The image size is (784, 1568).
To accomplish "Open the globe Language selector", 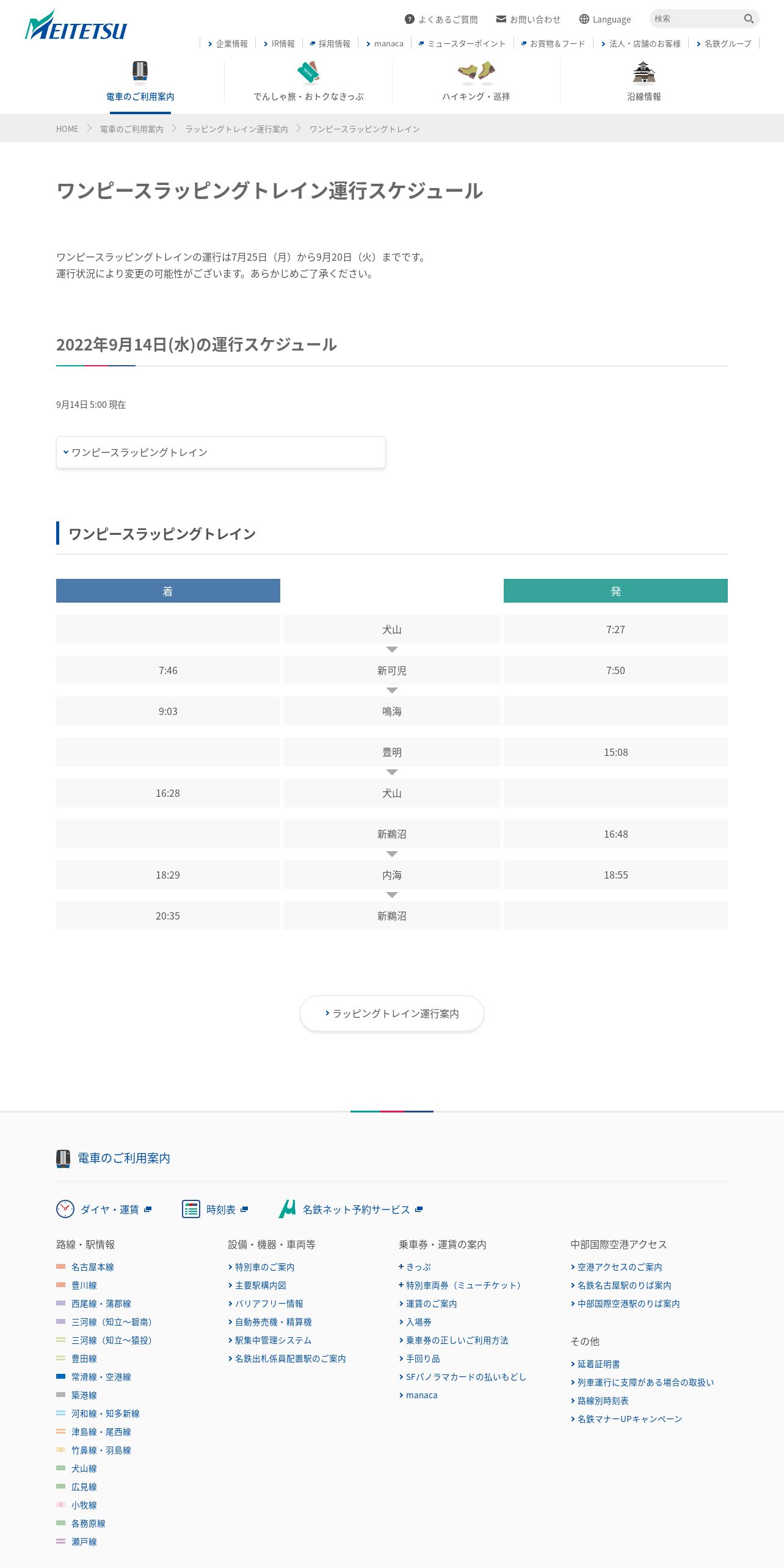I will coord(605,20).
